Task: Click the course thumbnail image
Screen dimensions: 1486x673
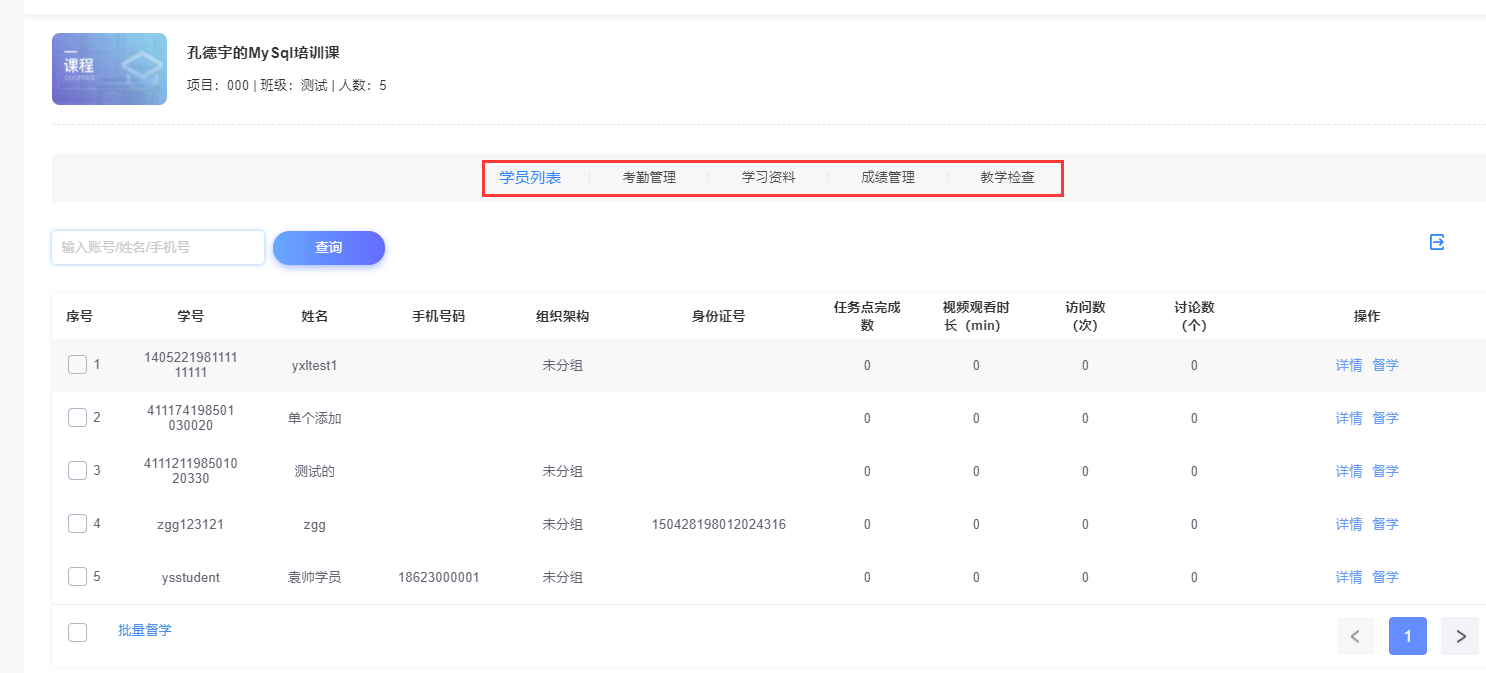Action: click(109, 69)
